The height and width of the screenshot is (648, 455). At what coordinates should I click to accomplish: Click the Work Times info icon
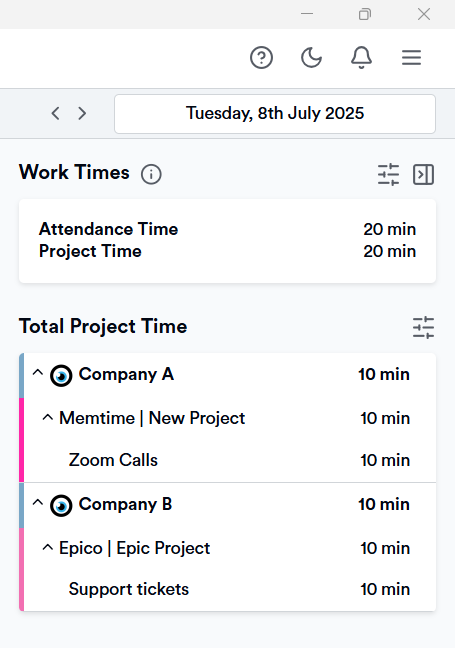pyautogui.click(x=151, y=174)
